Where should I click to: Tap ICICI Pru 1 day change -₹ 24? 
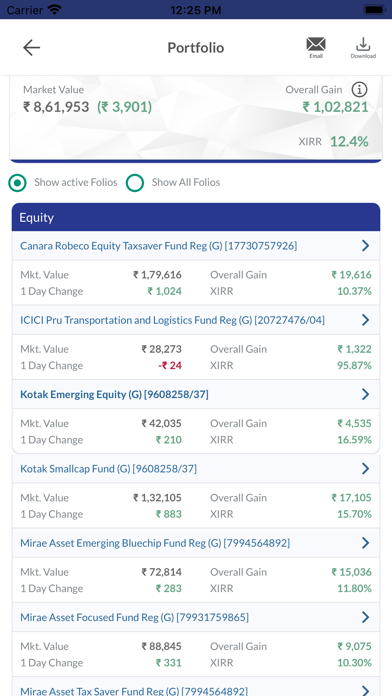pos(170,365)
